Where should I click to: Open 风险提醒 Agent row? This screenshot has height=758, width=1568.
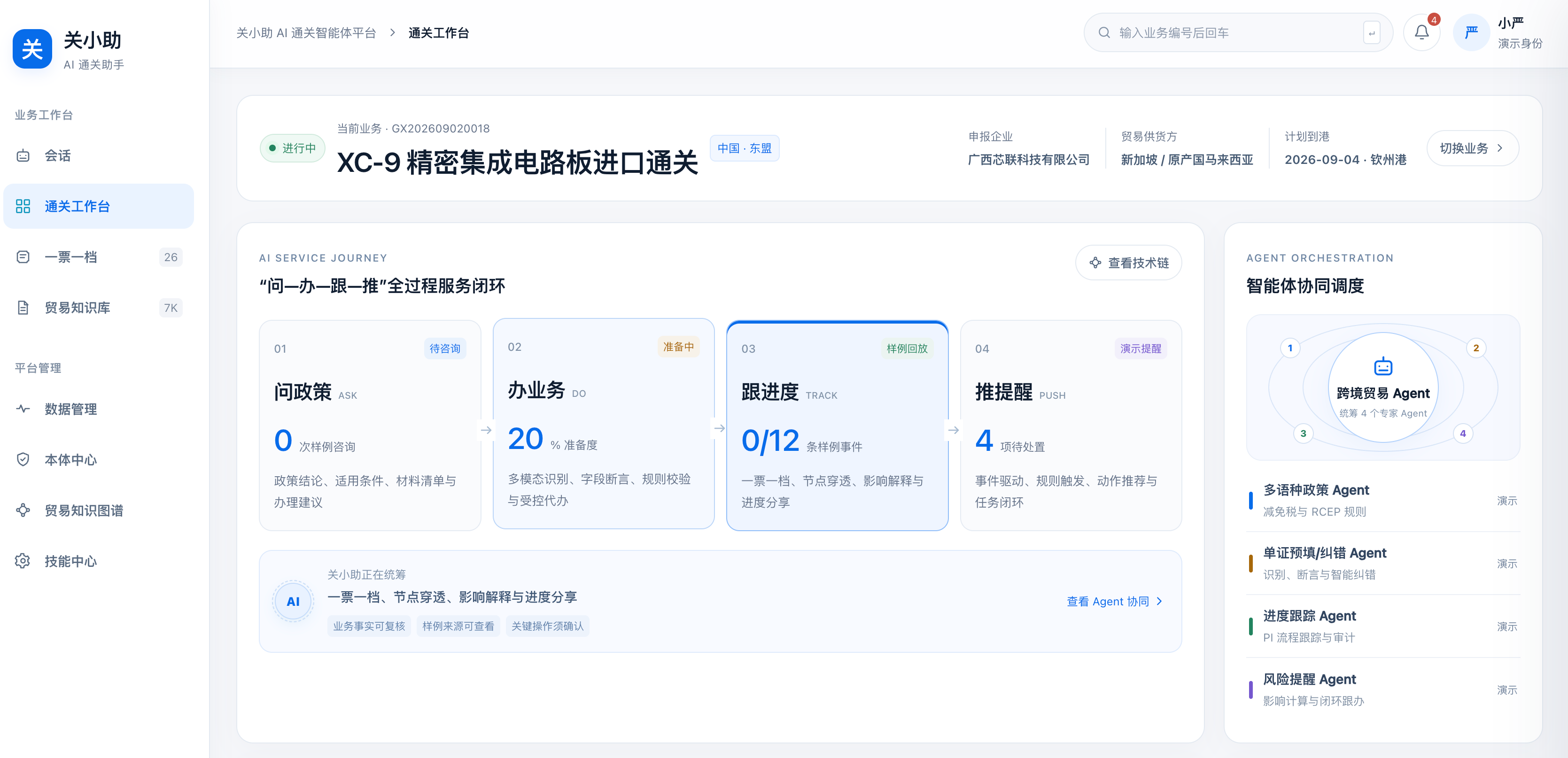[x=1383, y=689]
